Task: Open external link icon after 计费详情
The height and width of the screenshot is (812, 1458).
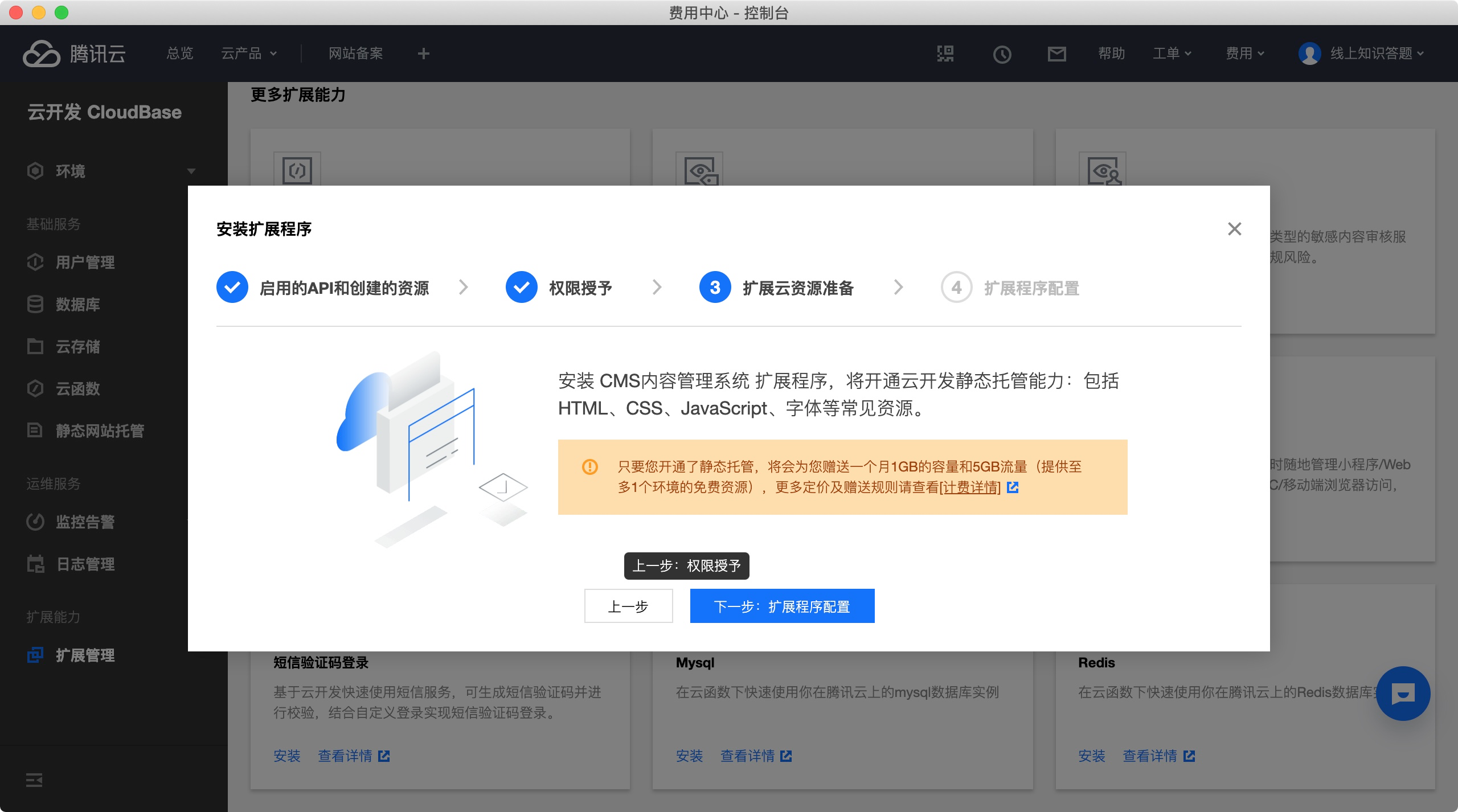Action: point(1013,487)
